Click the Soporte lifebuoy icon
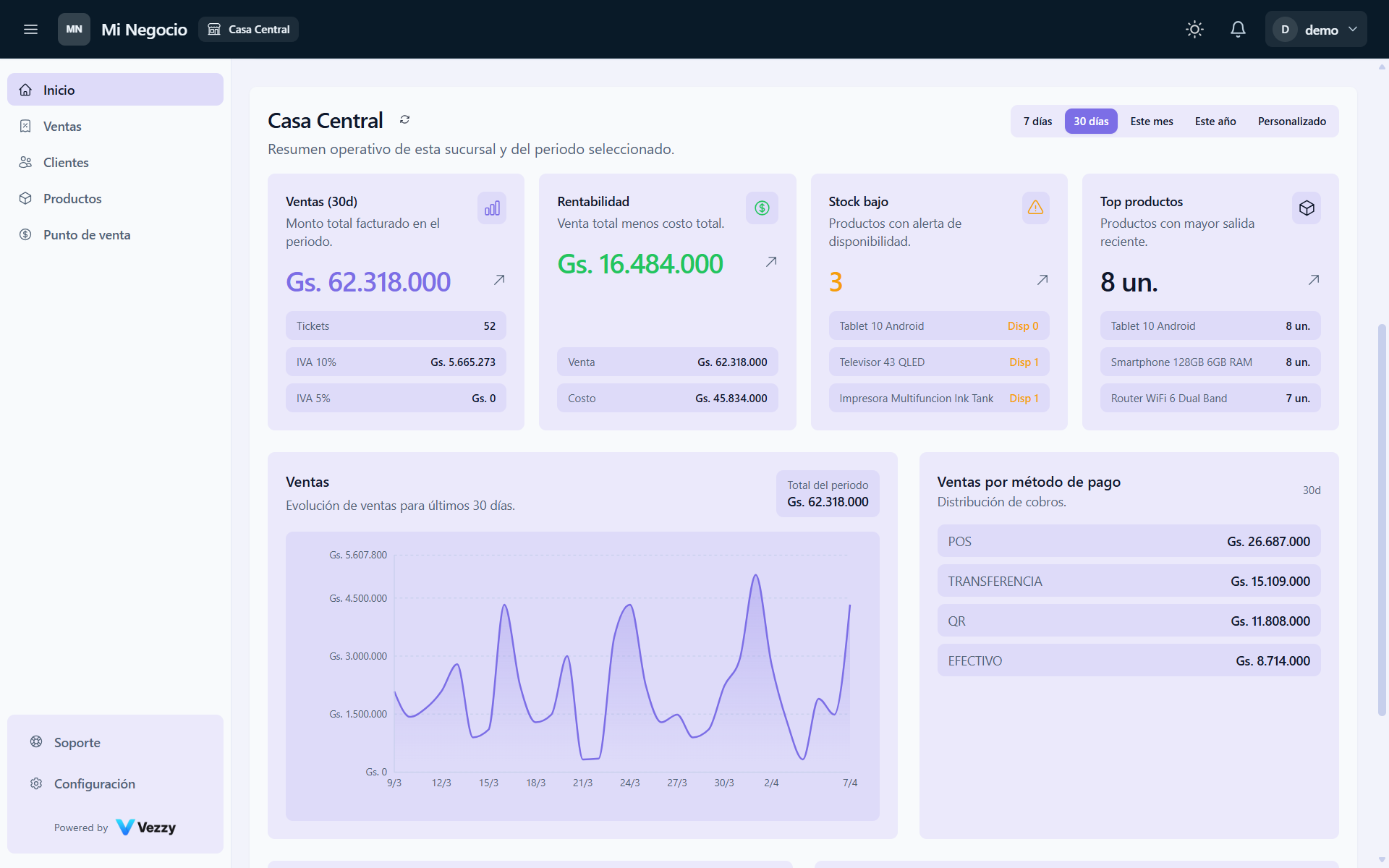The image size is (1389, 868). click(x=36, y=741)
